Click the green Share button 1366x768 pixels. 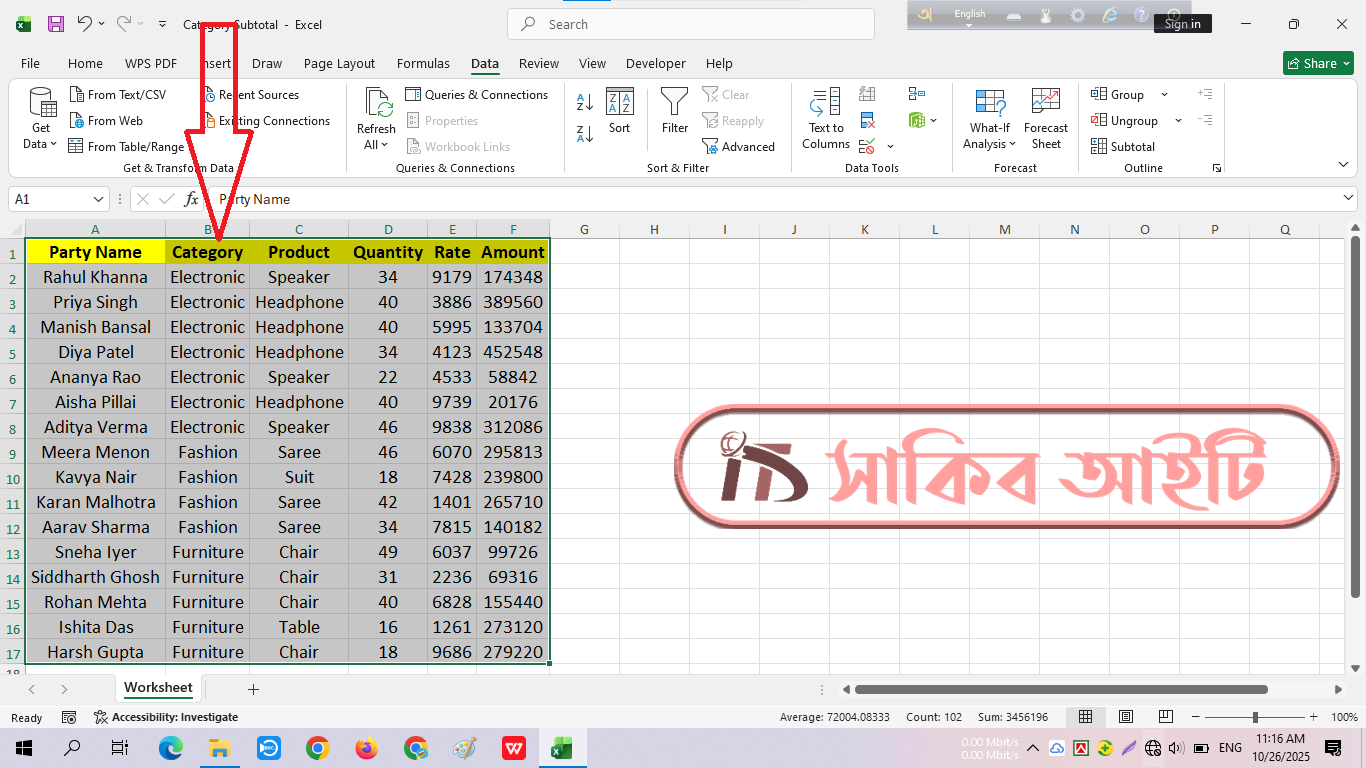tap(1318, 63)
